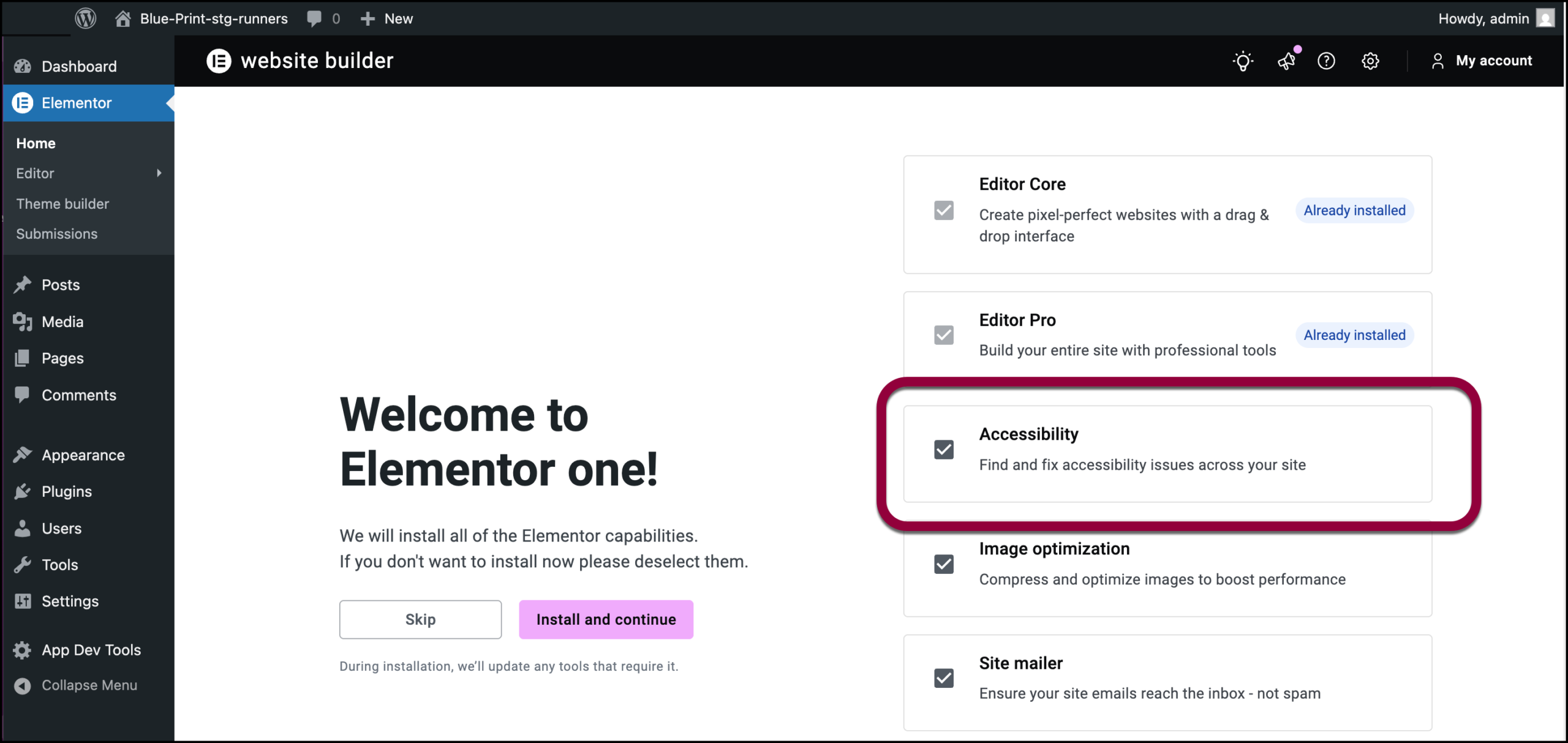The image size is (1568, 743).
Task: Click the home icon for Blue-Print-stg-runners
Action: point(123,18)
